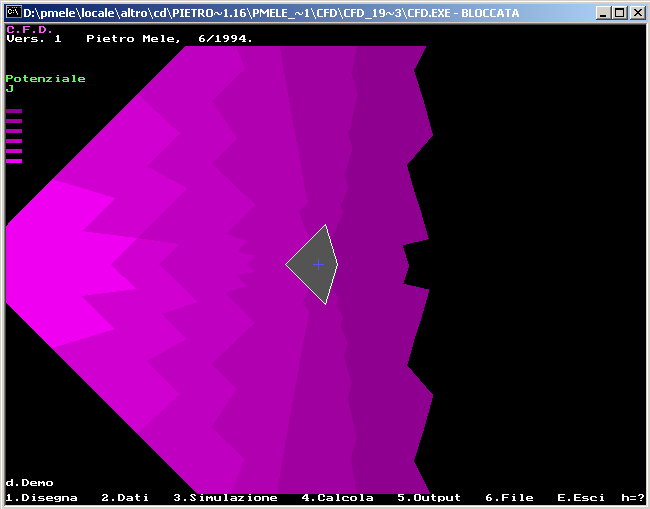Click the green 'J' unit label

(10, 88)
